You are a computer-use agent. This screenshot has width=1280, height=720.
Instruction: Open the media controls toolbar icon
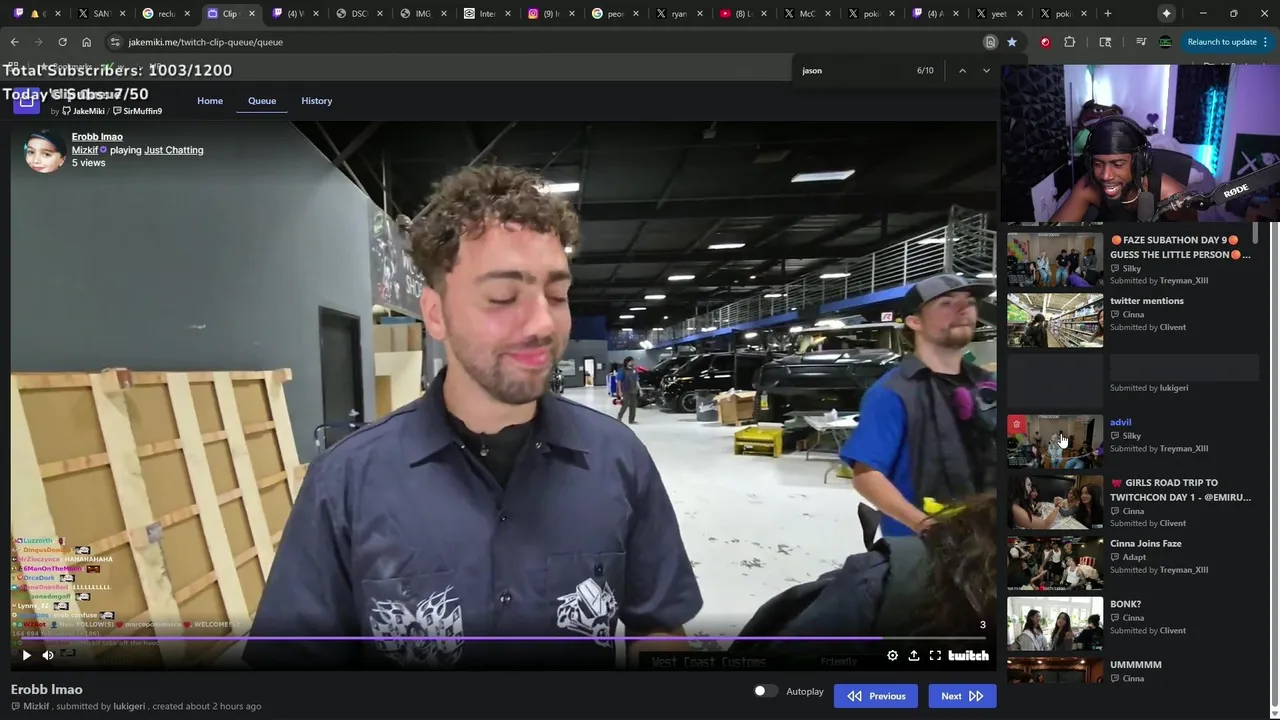[x=1141, y=42]
